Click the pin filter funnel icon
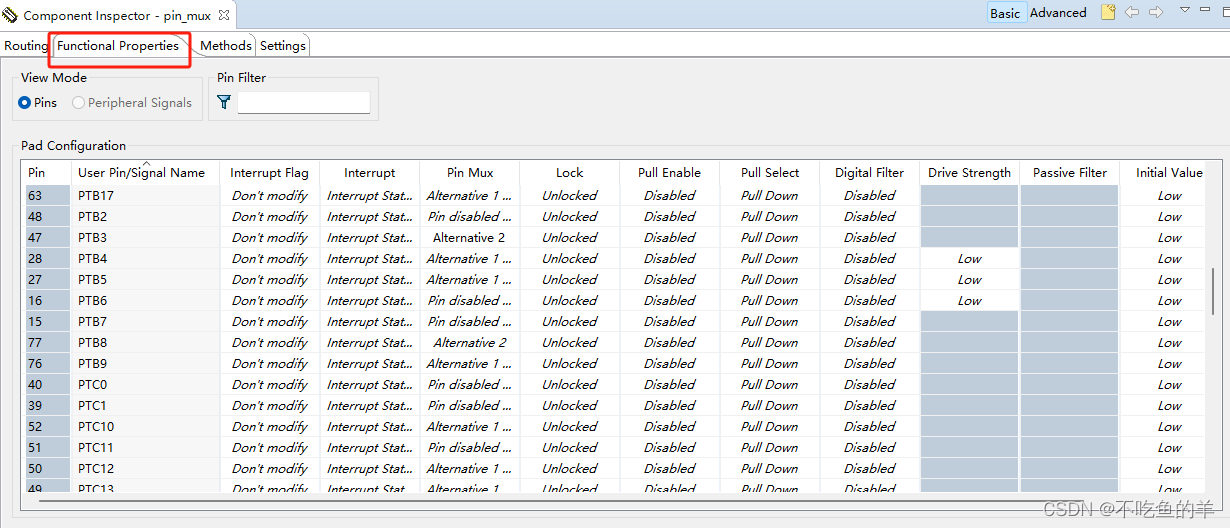This screenshot has height=528, width=1230. [224, 102]
